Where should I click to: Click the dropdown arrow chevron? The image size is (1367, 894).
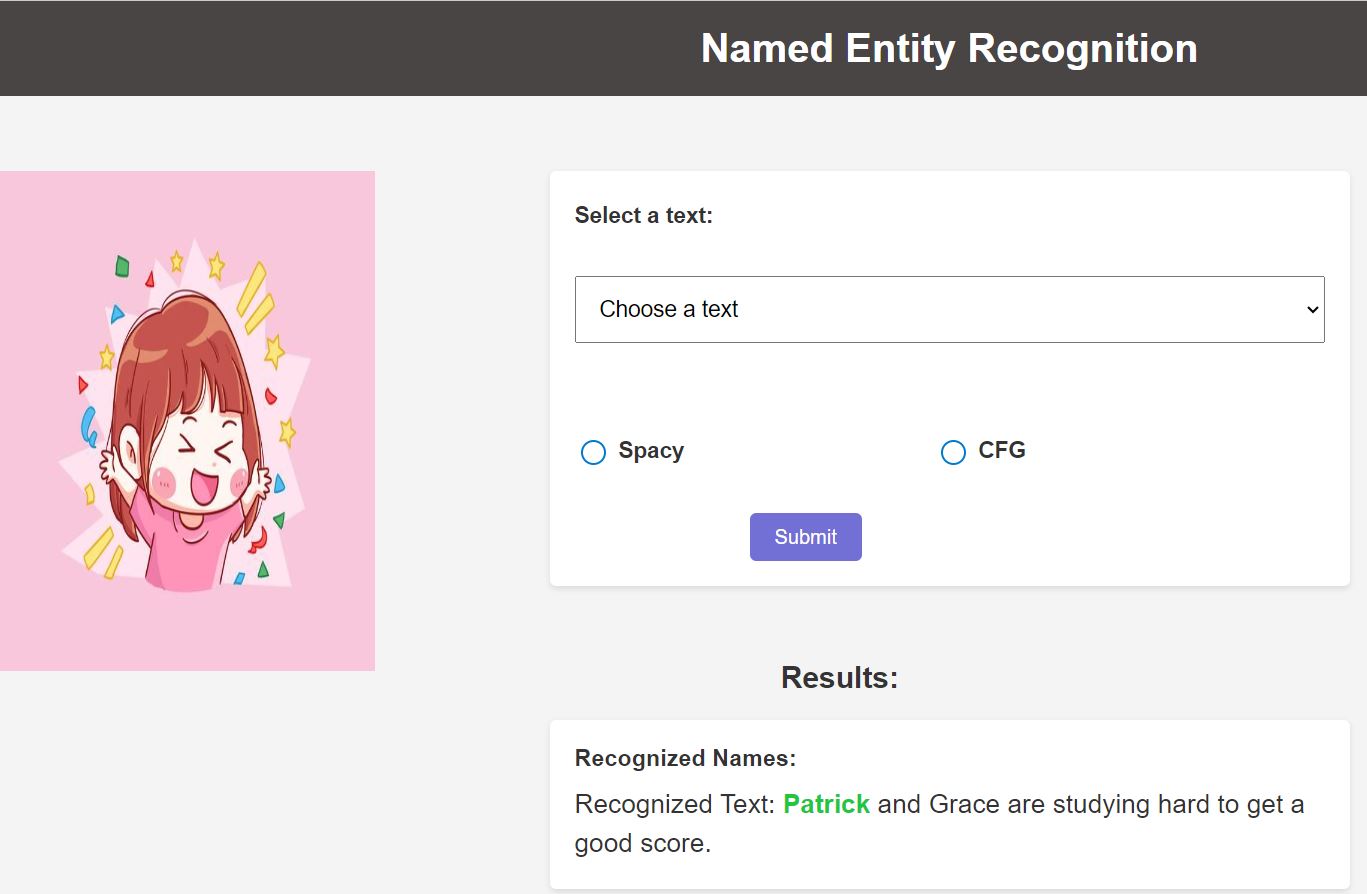click(x=1313, y=310)
